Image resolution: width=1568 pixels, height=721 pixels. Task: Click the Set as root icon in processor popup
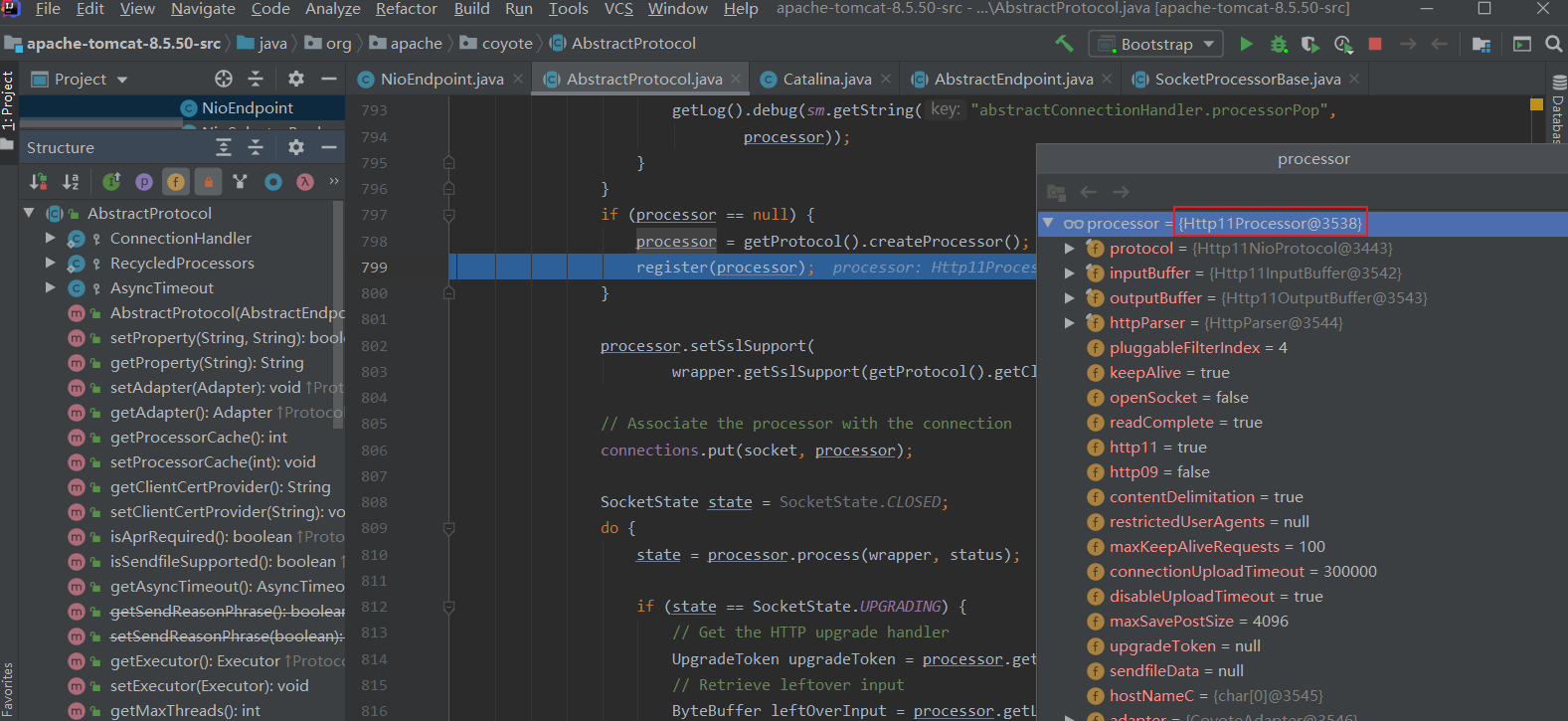[x=1056, y=192]
